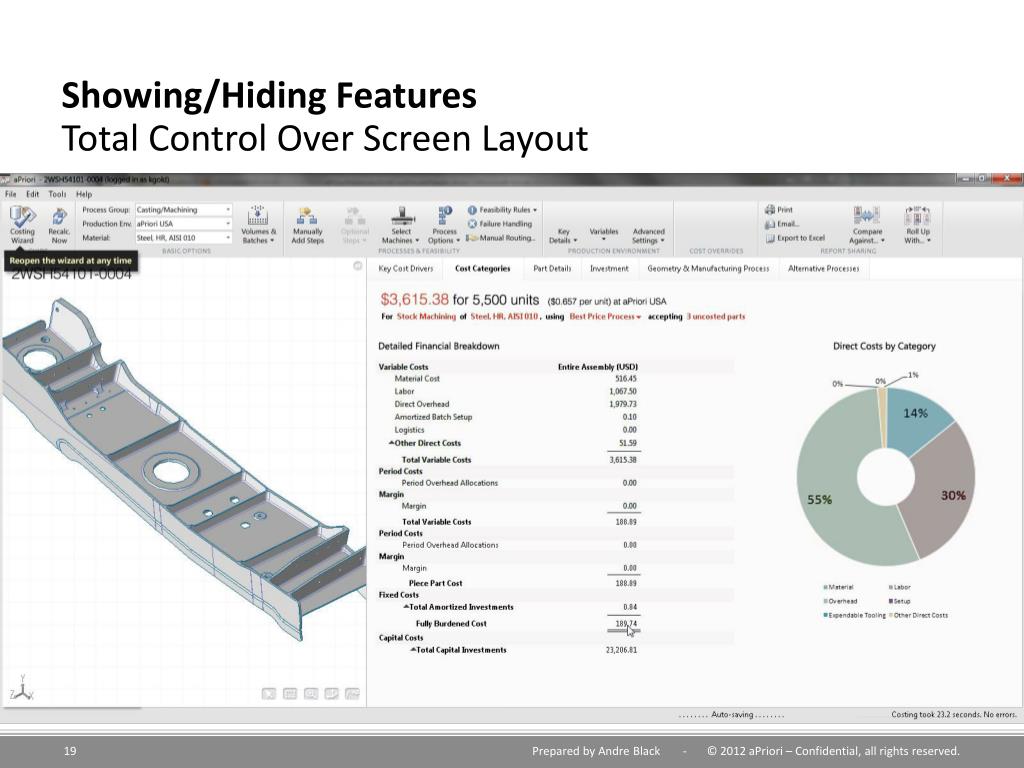Open the Variables dropdown

click(x=603, y=235)
